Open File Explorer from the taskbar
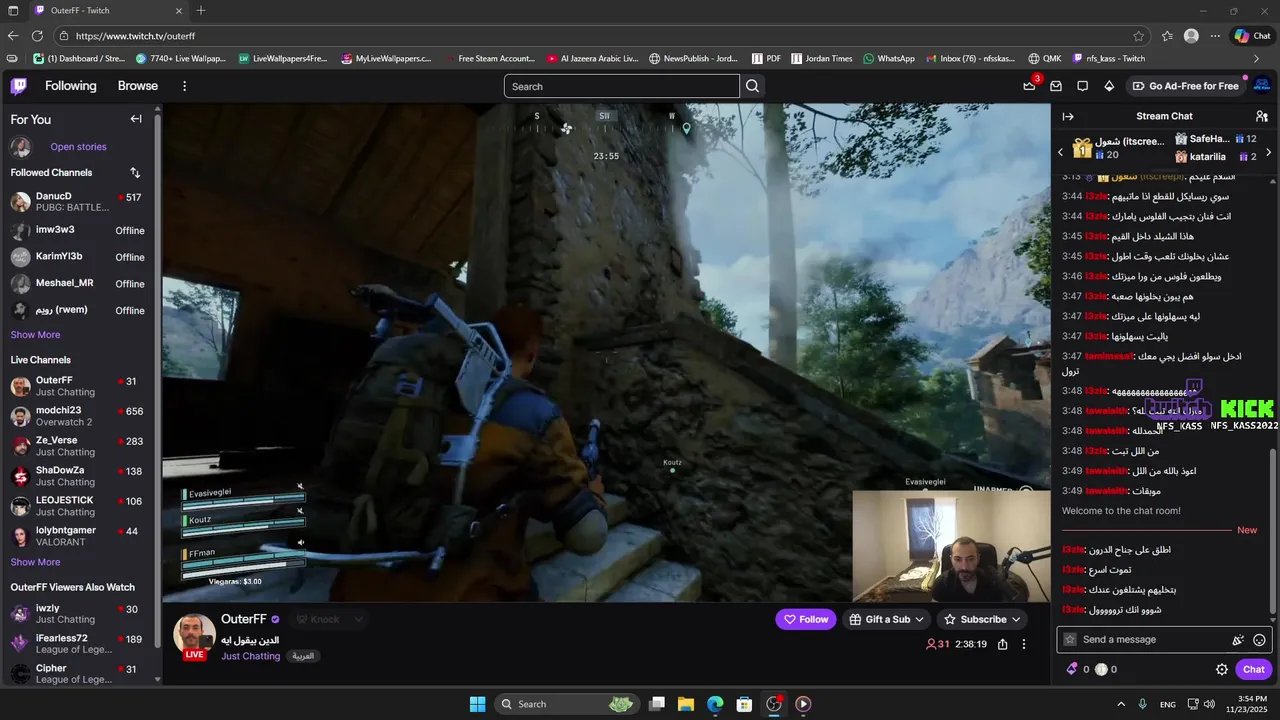 coord(686,704)
